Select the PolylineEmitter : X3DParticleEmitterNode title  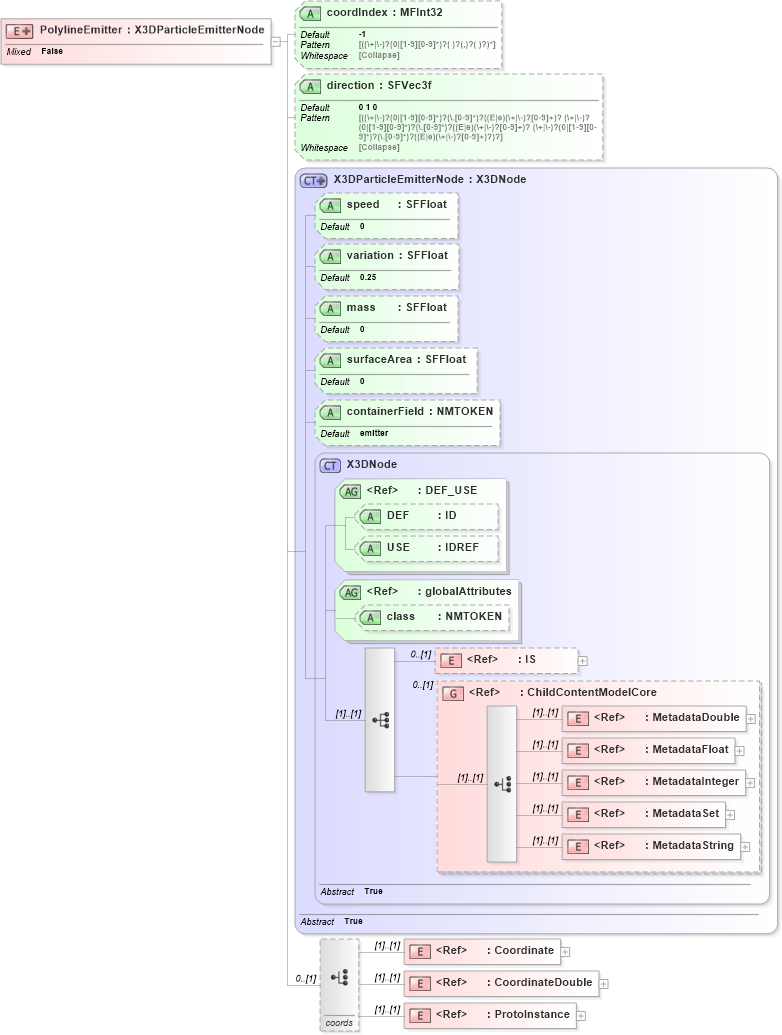click(152, 30)
